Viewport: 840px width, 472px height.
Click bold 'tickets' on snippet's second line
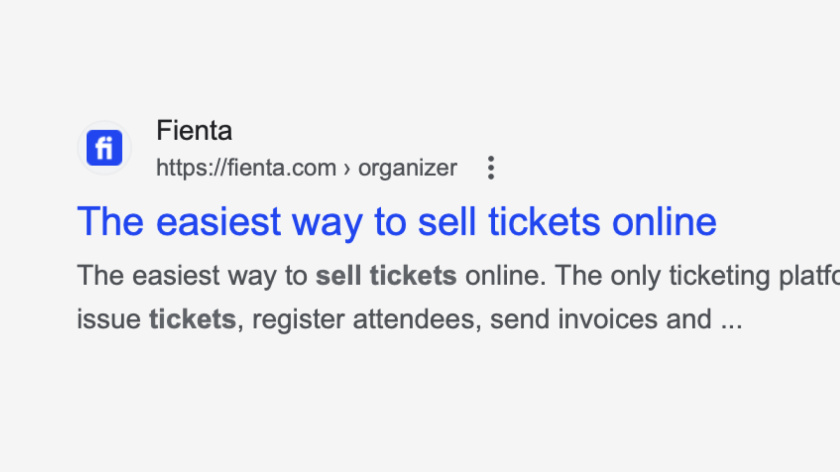[192, 320]
